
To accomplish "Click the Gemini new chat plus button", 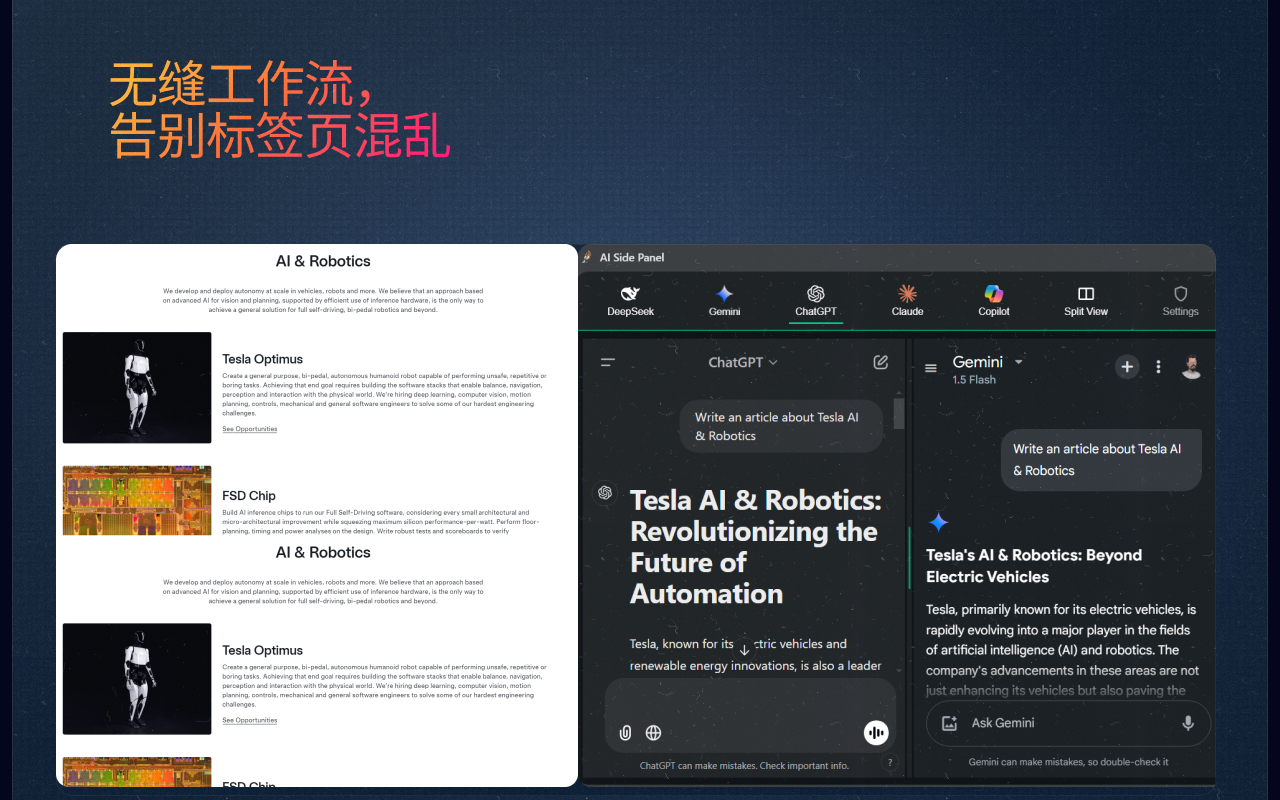I will [x=1127, y=367].
